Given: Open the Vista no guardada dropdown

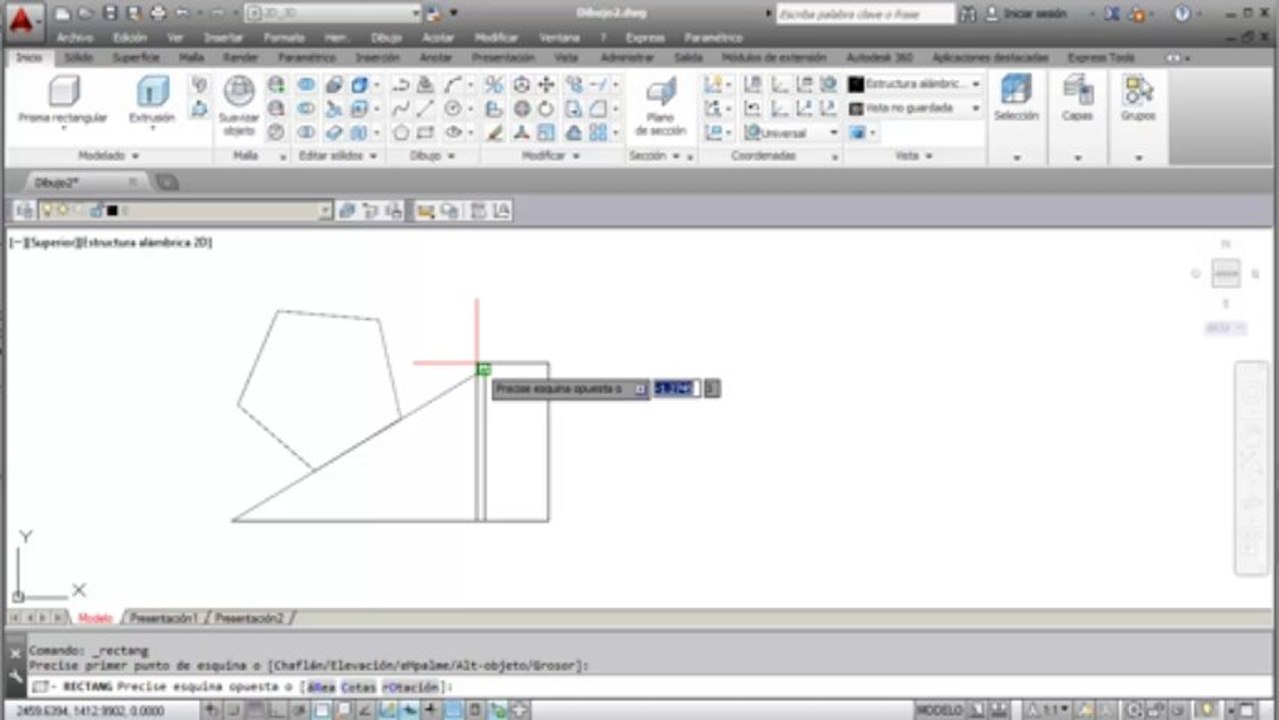Looking at the screenshot, I should pos(975,108).
